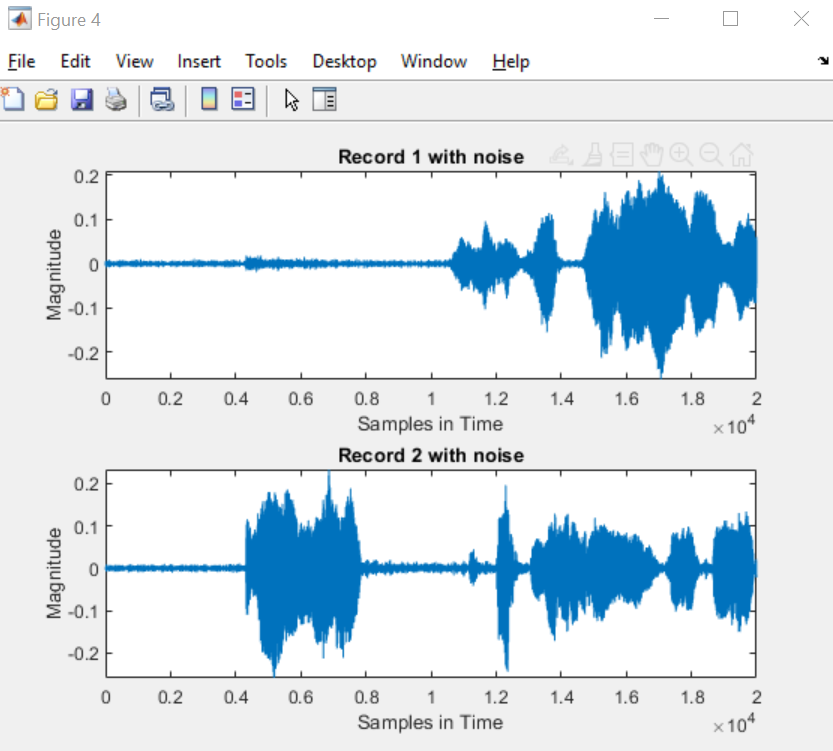This screenshot has width=833, height=751.
Task: Open the File menu
Action: pyautogui.click(x=22, y=62)
